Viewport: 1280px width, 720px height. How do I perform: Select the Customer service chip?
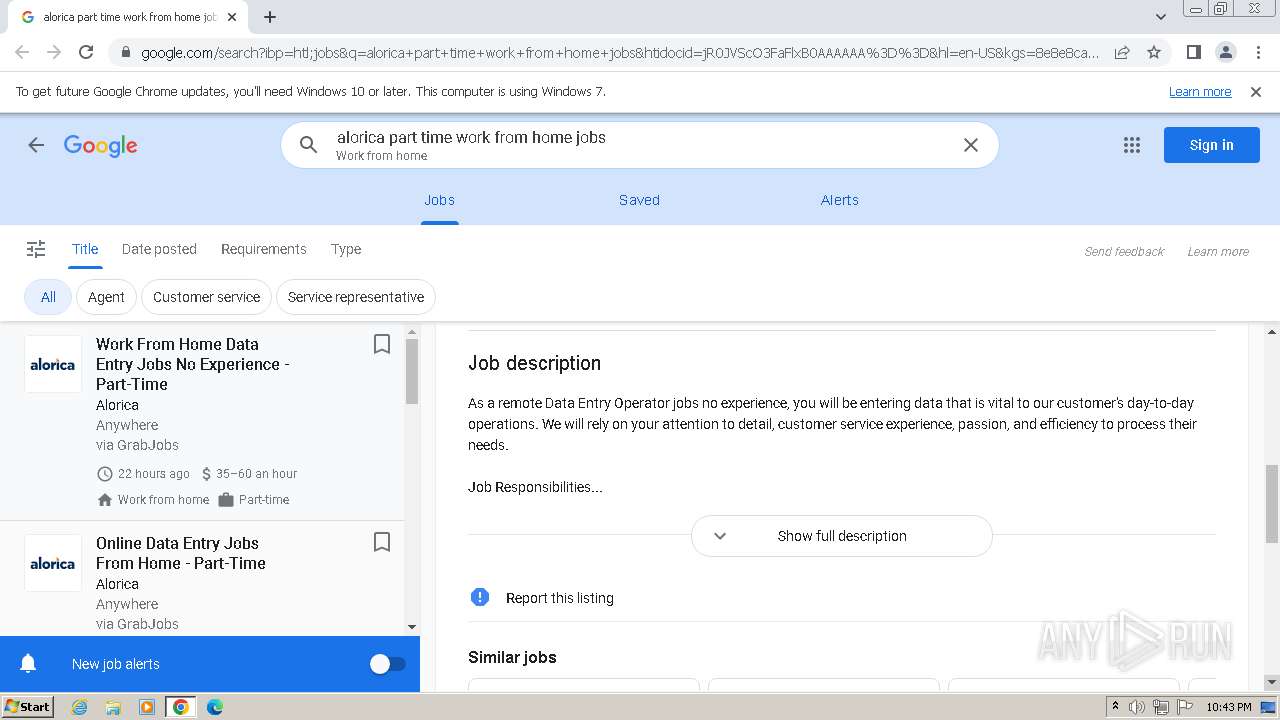pyautogui.click(x=207, y=297)
